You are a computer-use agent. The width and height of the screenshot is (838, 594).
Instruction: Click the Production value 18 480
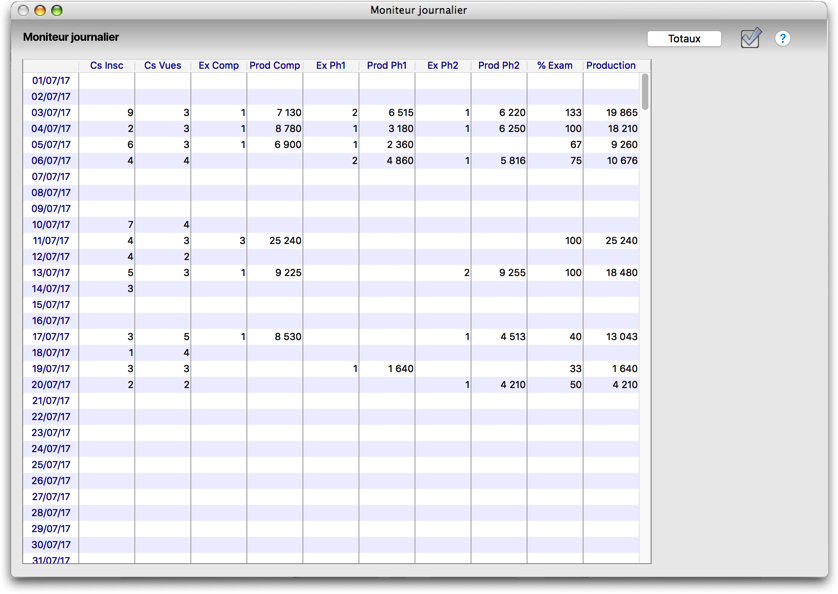tap(622, 273)
